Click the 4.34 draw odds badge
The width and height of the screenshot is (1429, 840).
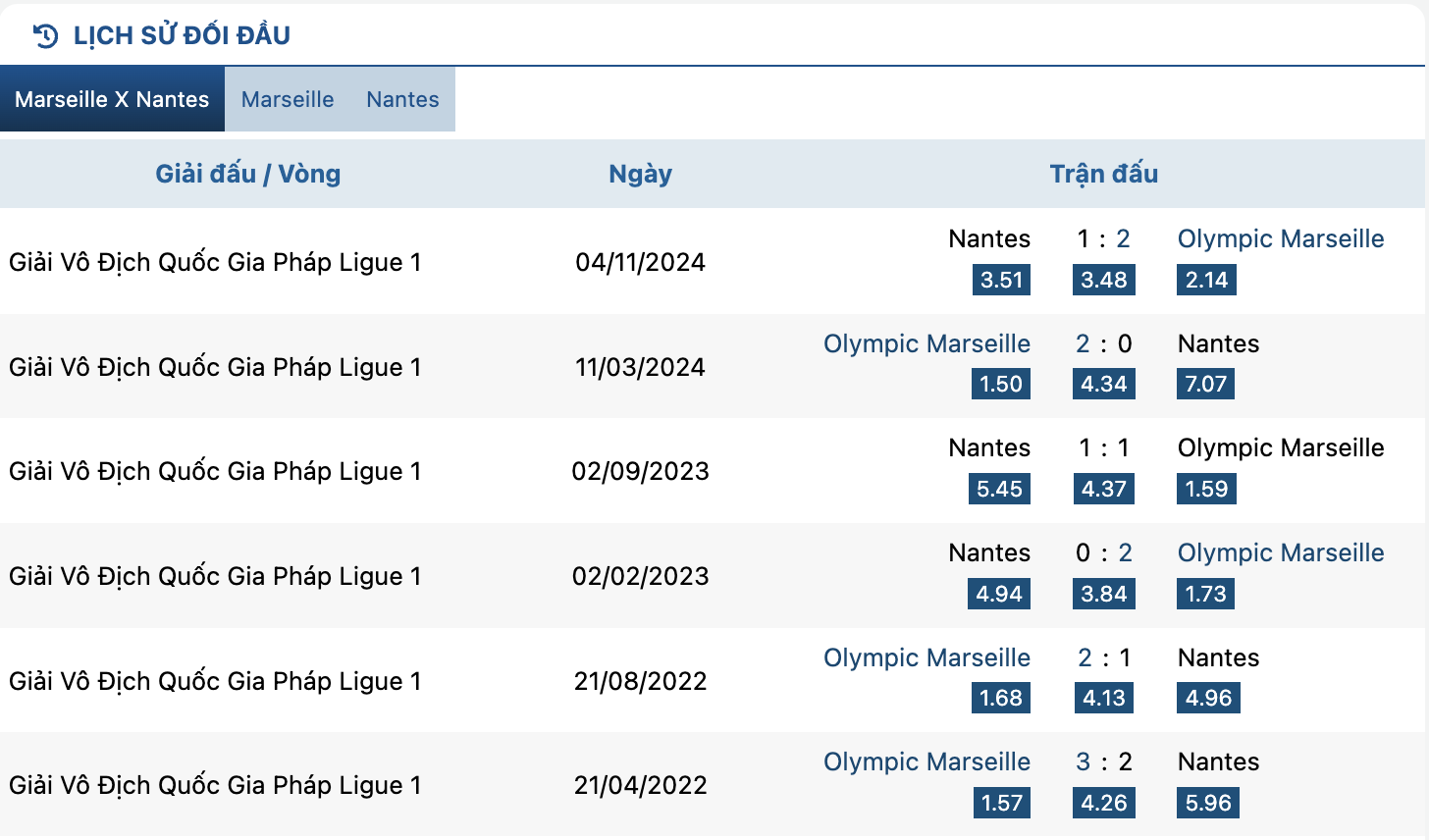pyautogui.click(x=1104, y=384)
